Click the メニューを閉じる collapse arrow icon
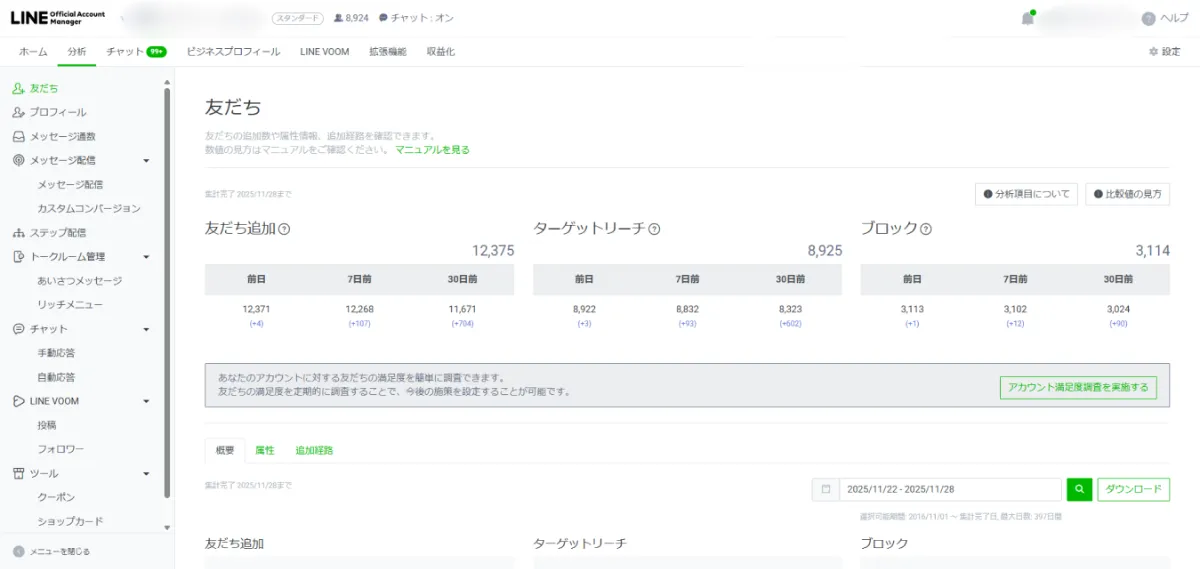This screenshot has height=569, width=1200. tap(18, 551)
